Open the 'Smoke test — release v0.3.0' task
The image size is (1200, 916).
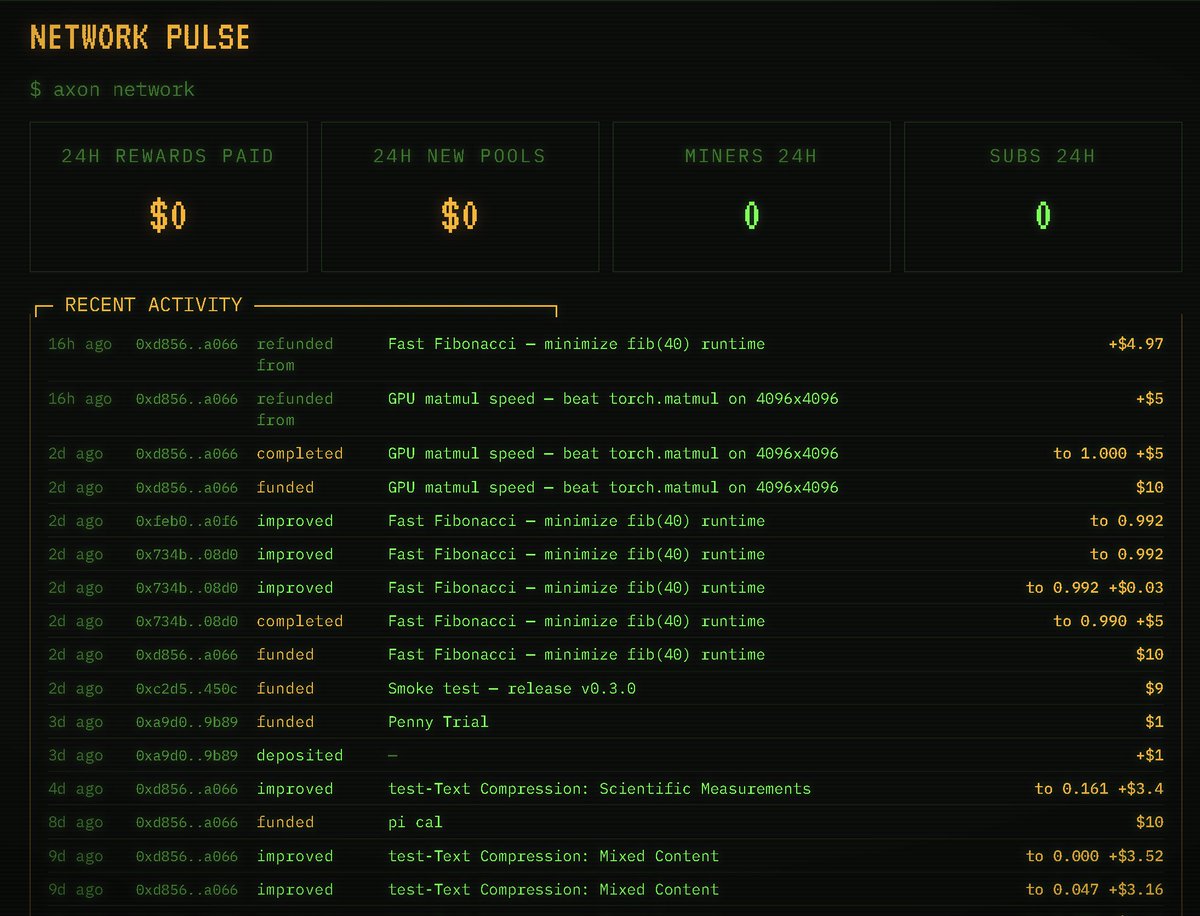pos(512,689)
